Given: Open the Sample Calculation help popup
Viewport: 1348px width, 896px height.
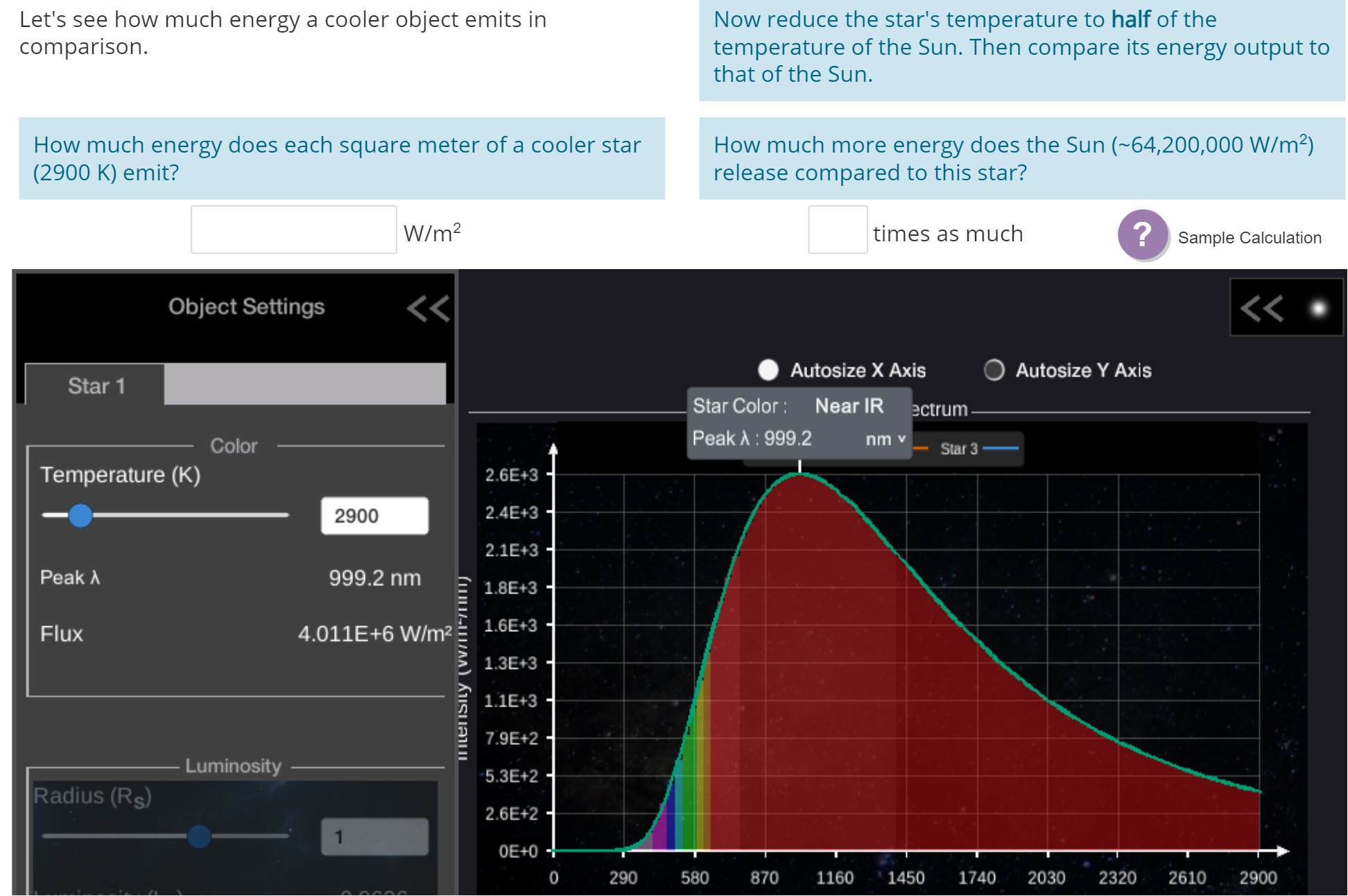Looking at the screenshot, I should tap(1143, 236).
